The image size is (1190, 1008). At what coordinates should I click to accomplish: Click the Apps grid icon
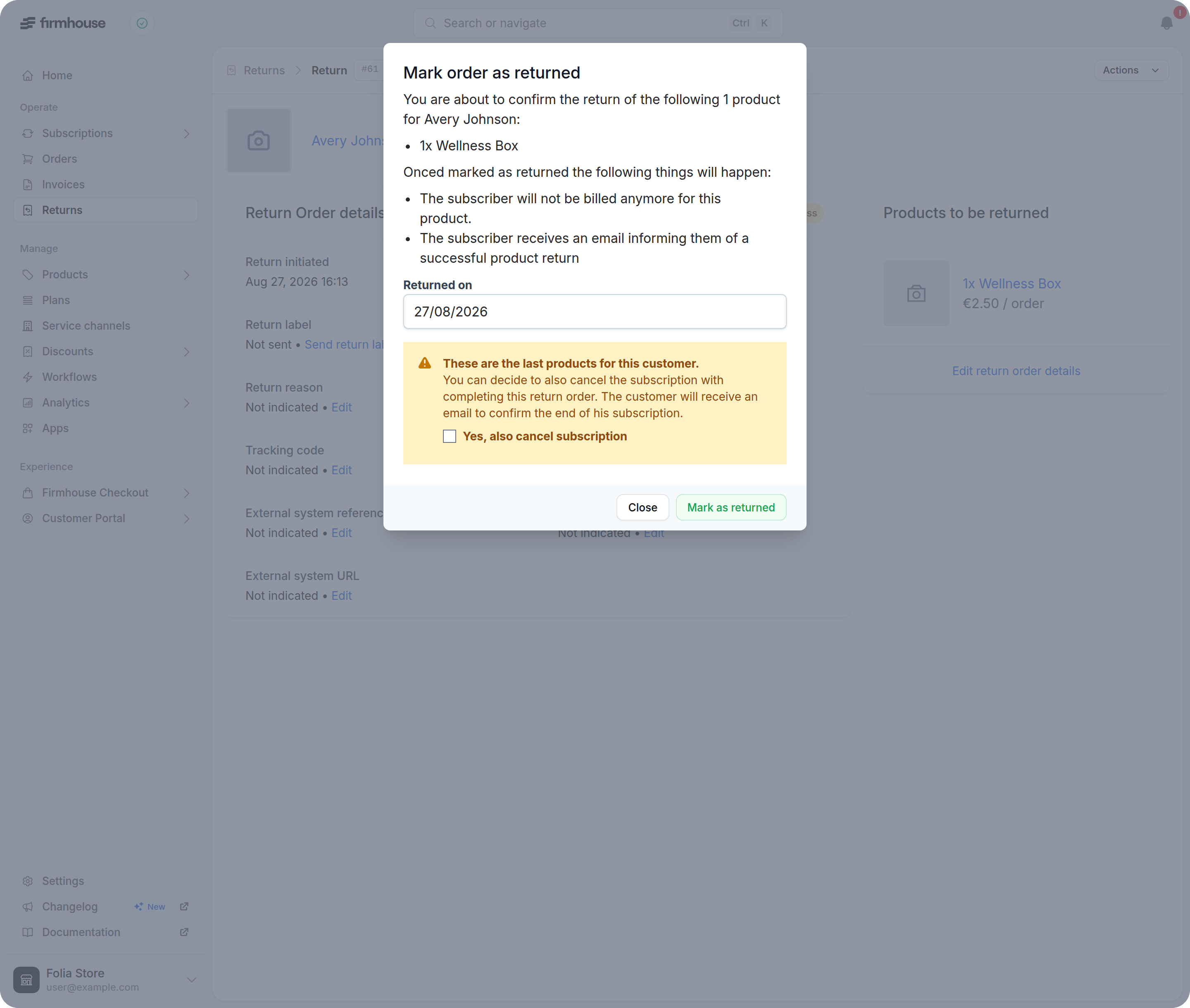(x=27, y=428)
